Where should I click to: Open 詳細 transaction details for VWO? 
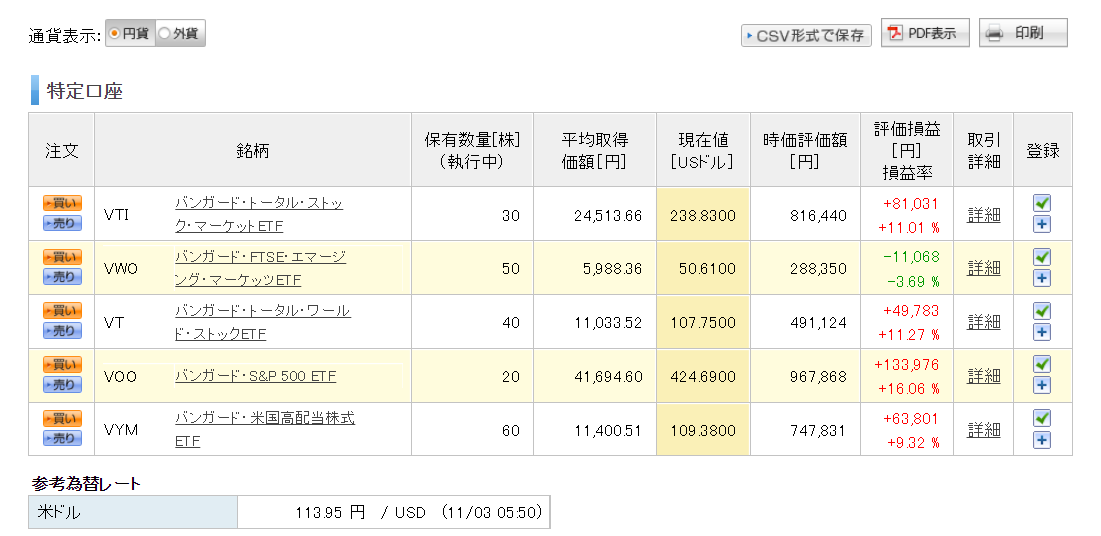[x=983, y=268]
